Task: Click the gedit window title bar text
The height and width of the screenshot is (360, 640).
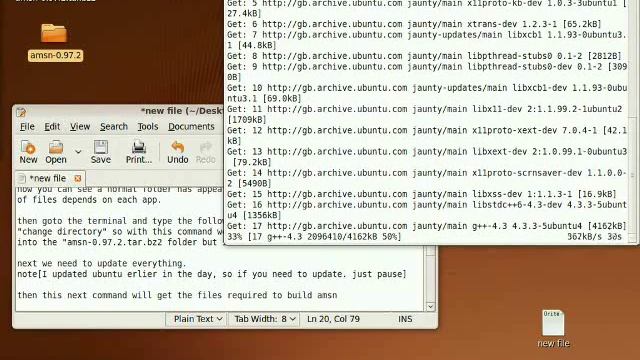Action: pos(181,111)
